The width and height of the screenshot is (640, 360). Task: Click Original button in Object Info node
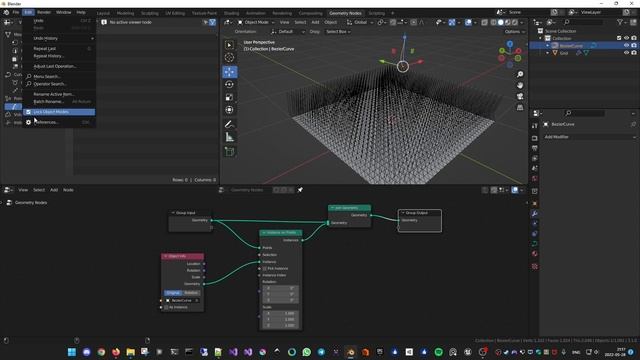[x=173, y=293]
